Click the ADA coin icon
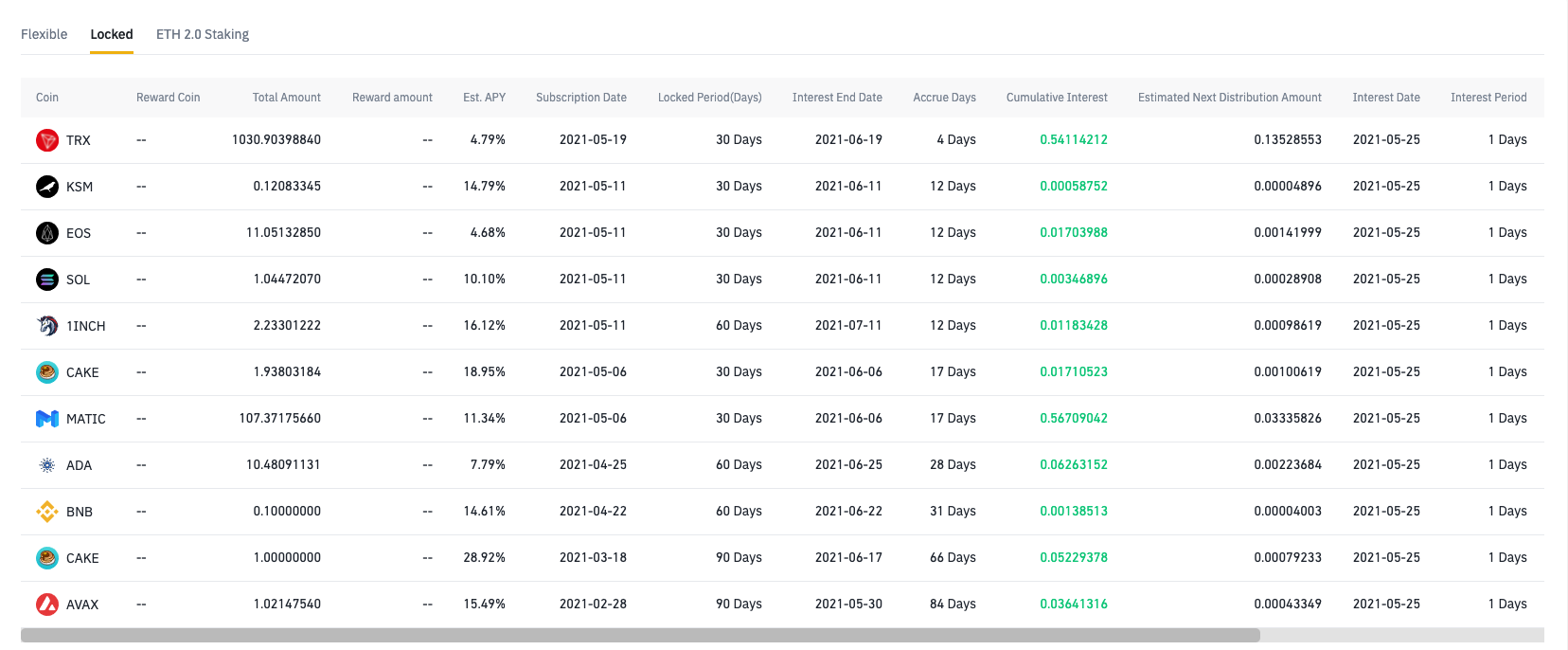Viewport: 1568px width, 650px height. 47,465
